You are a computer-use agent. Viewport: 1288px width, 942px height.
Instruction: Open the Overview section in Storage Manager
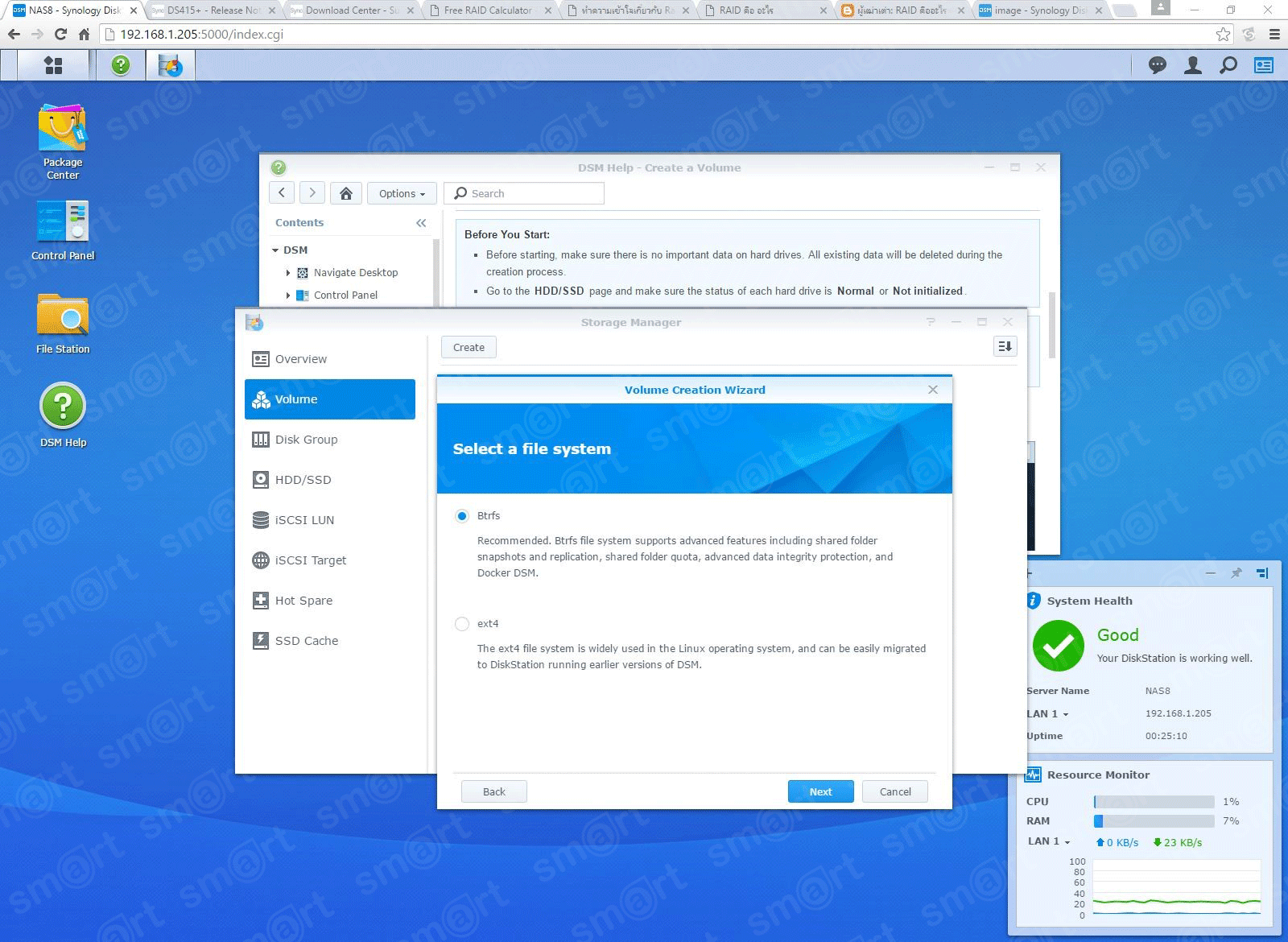pos(330,359)
